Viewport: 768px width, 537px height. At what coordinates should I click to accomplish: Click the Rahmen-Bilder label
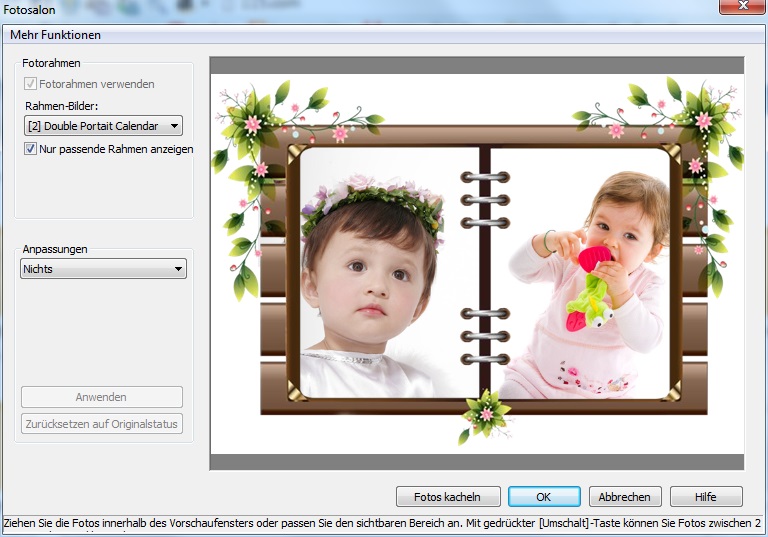(x=62, y=106)
